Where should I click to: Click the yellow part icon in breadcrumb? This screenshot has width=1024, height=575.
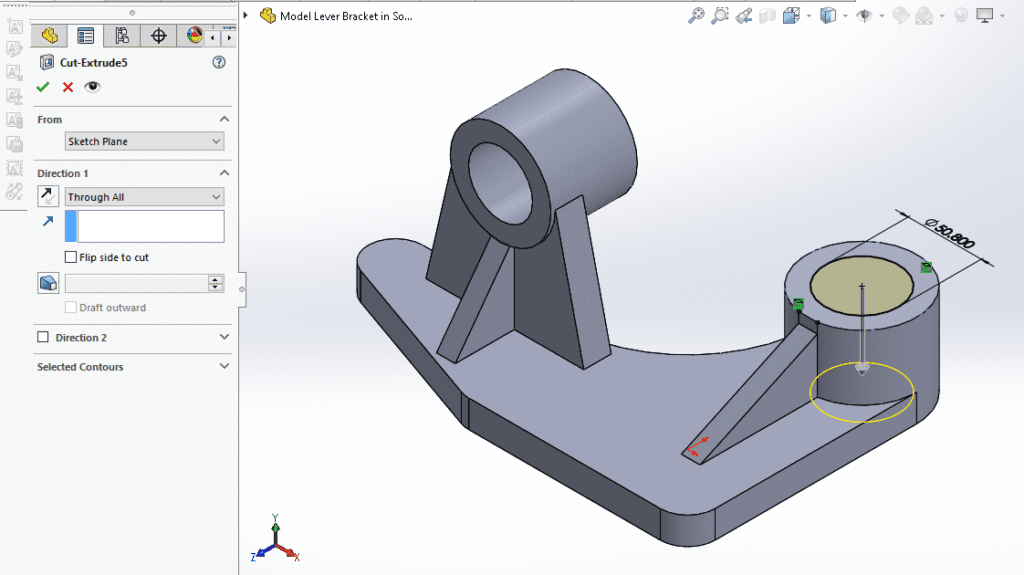coord(268,15)
